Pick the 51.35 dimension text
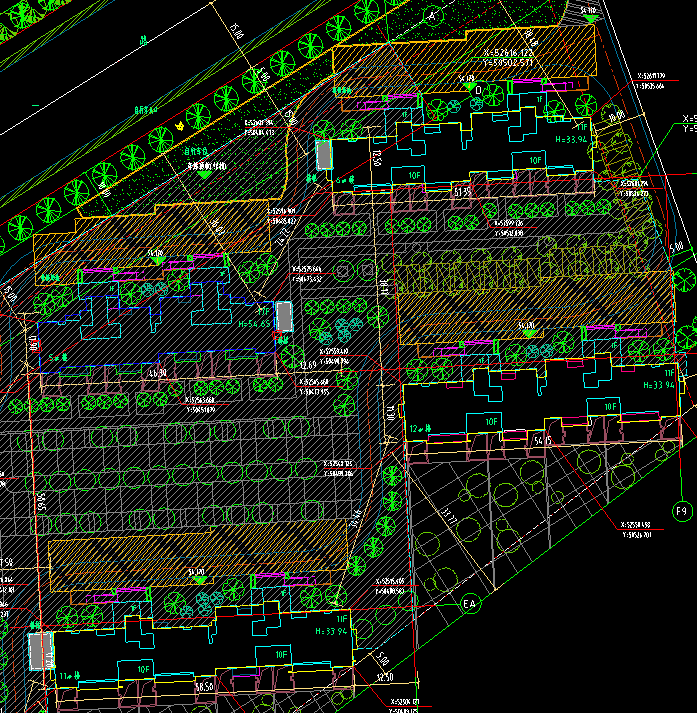 pos(462,192)
